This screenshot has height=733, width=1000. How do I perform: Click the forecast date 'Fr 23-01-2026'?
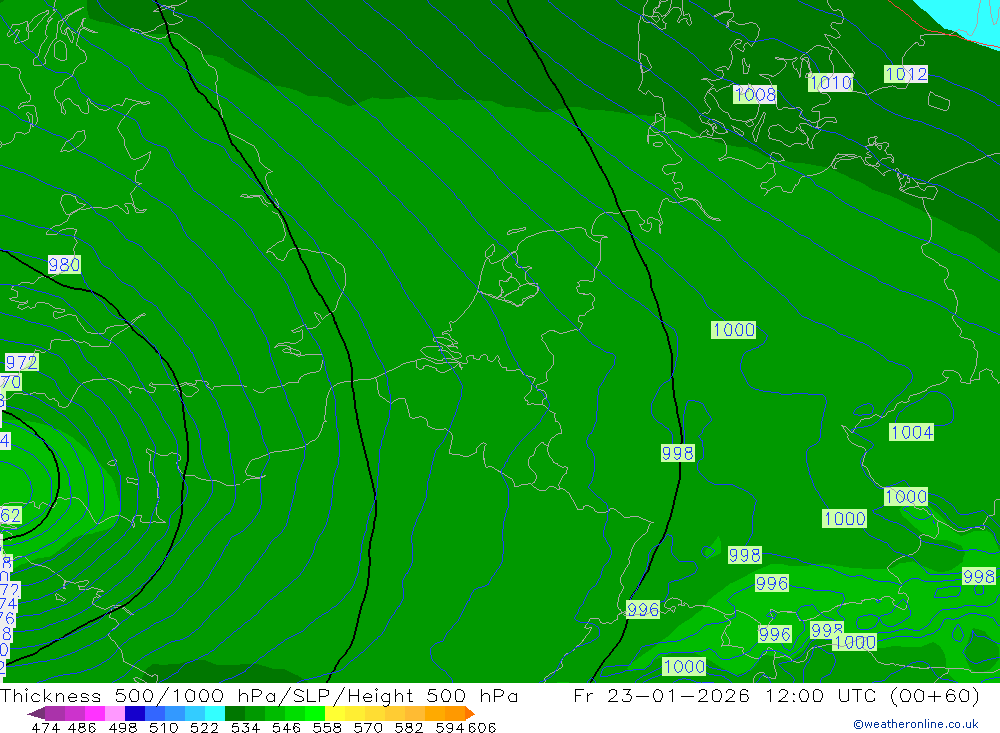661,695
